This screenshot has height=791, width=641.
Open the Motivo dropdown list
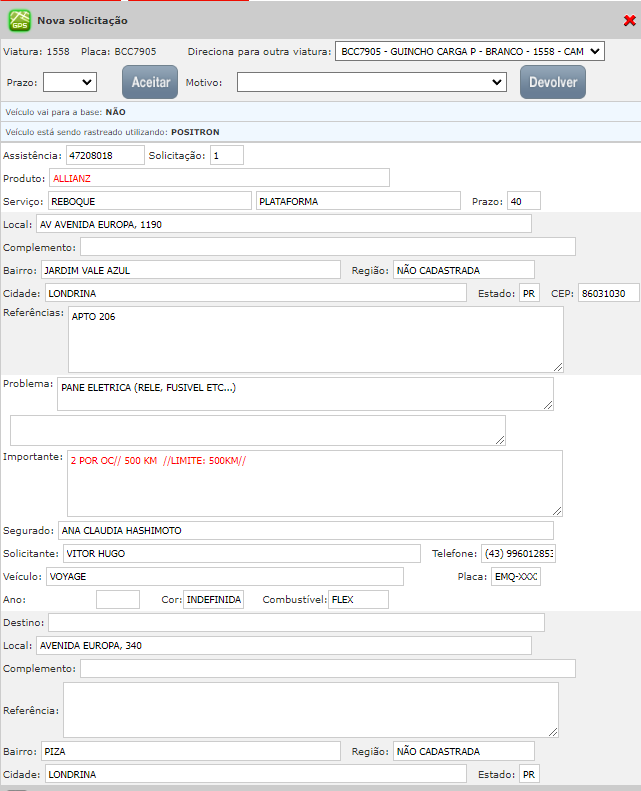point(371,82)
